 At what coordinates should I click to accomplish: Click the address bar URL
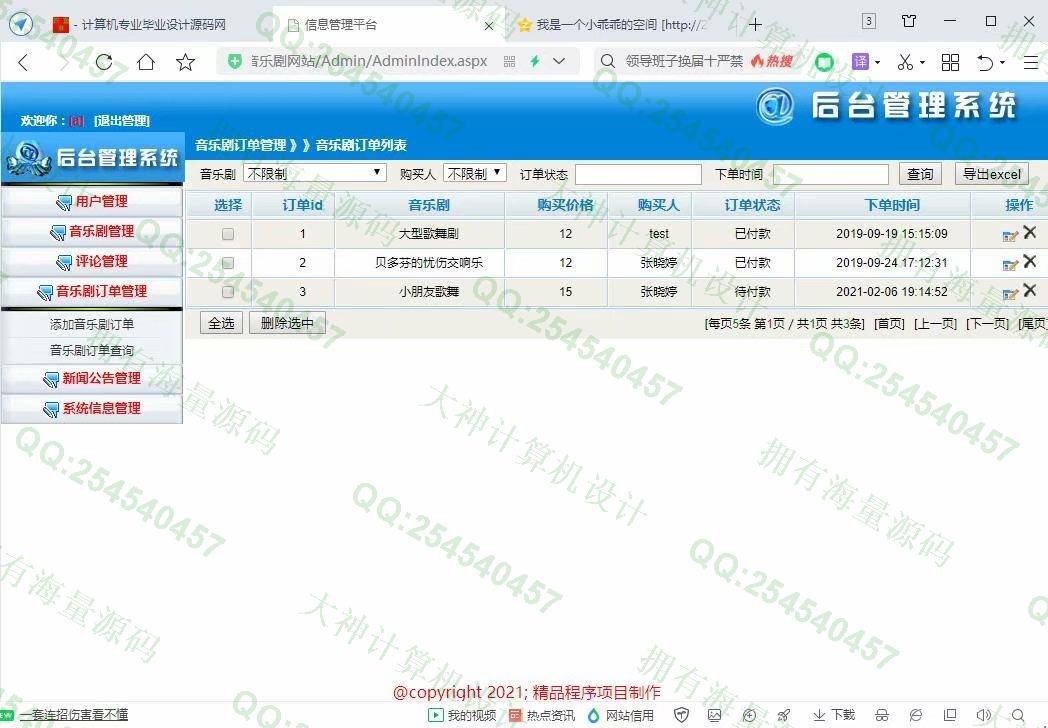point(369,62)
